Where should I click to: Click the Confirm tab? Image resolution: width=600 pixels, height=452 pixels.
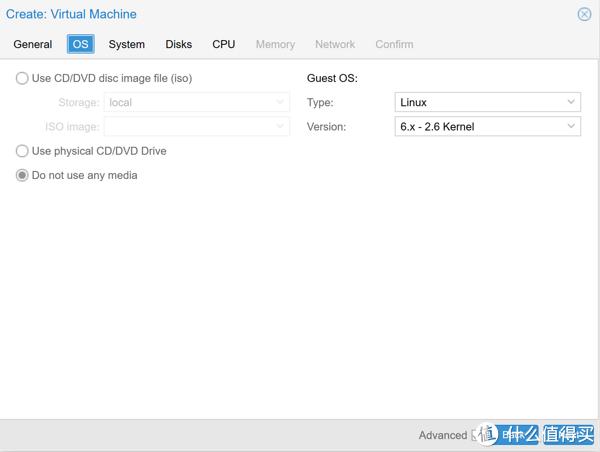(394, 44)
